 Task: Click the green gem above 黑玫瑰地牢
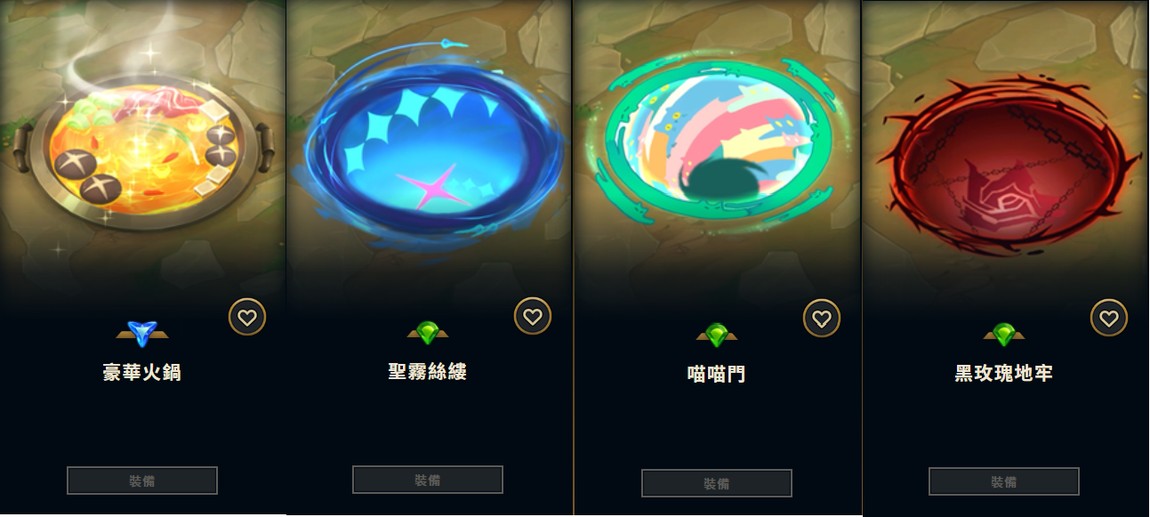coord(1004,334)
